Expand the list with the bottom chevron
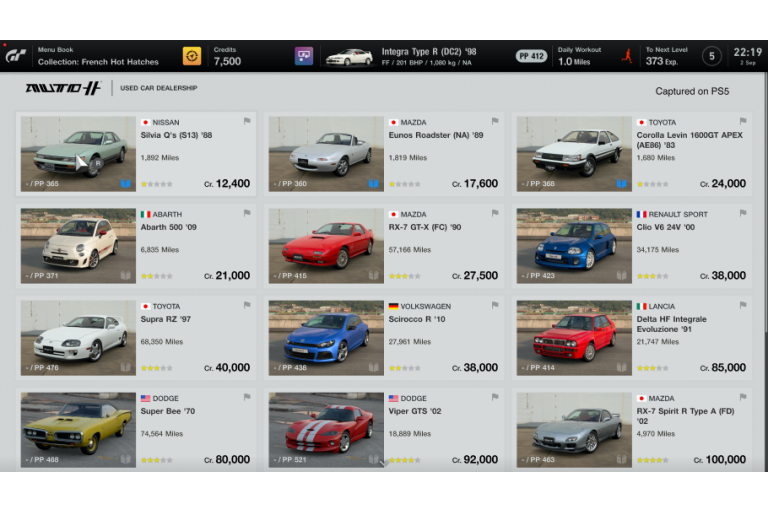The image size is (768, 512). point(384,463)
